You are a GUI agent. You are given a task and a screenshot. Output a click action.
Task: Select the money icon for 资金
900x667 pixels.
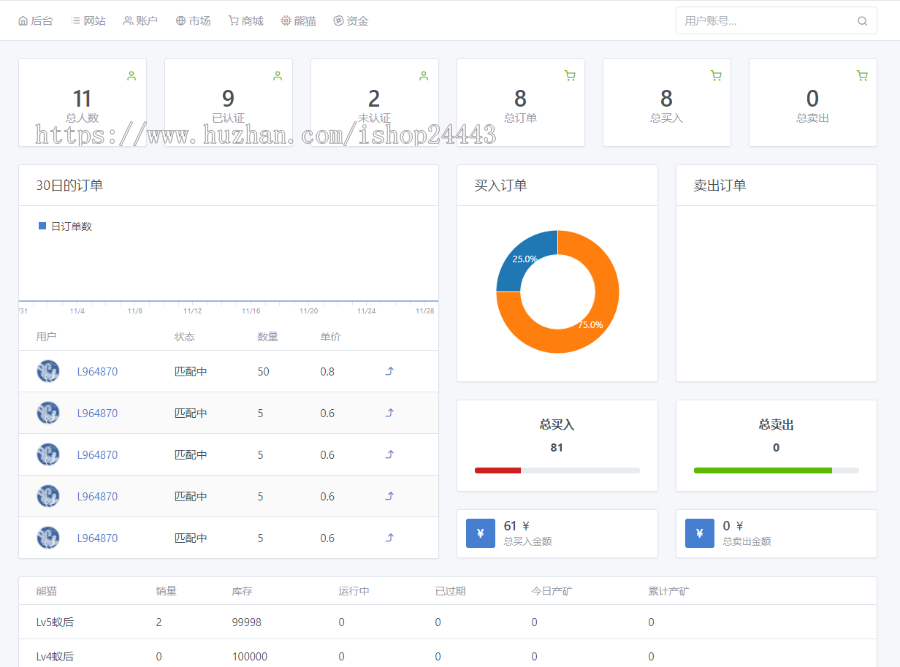(338, 20)
